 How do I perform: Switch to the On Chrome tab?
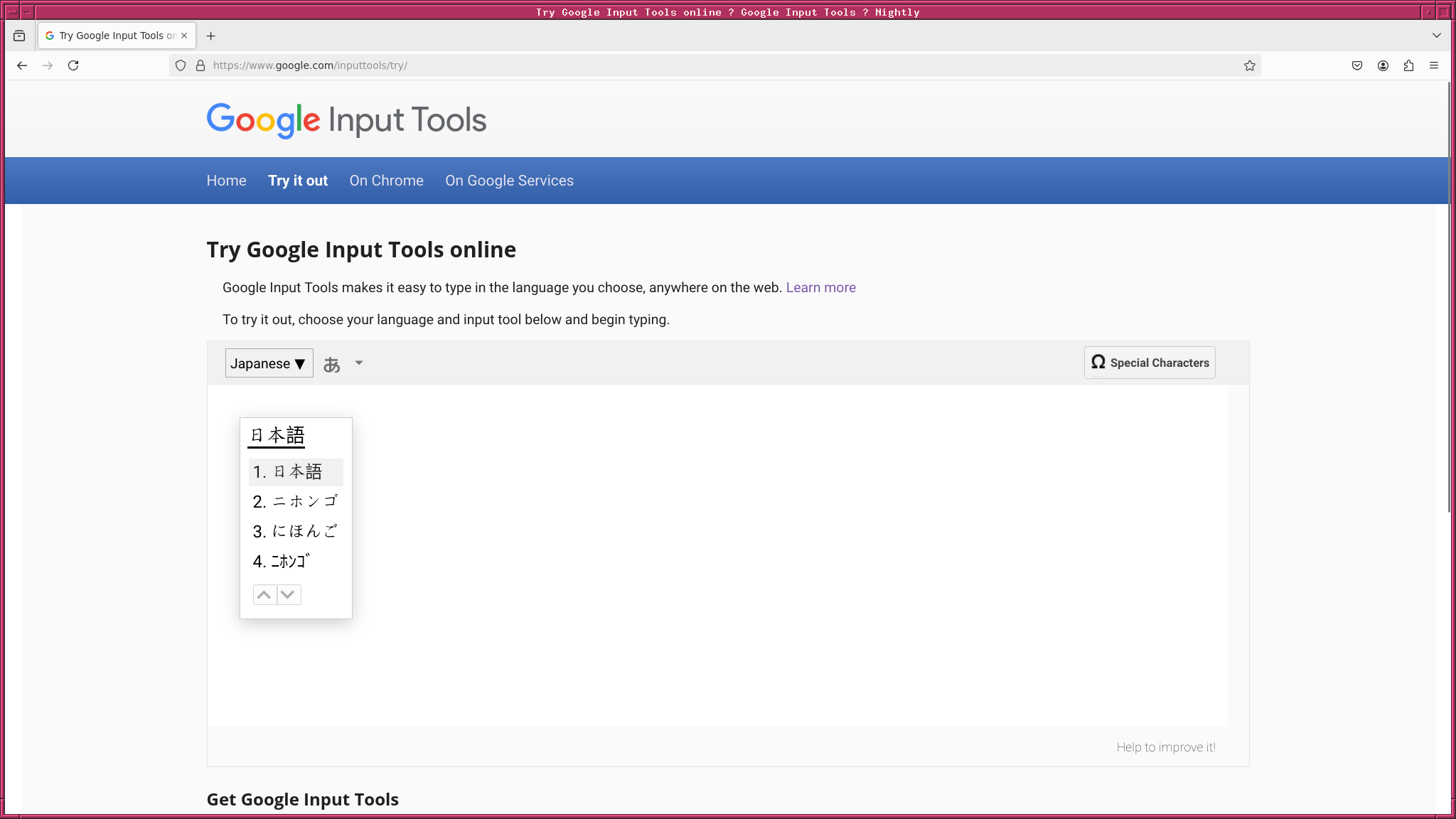click(386, 181)
